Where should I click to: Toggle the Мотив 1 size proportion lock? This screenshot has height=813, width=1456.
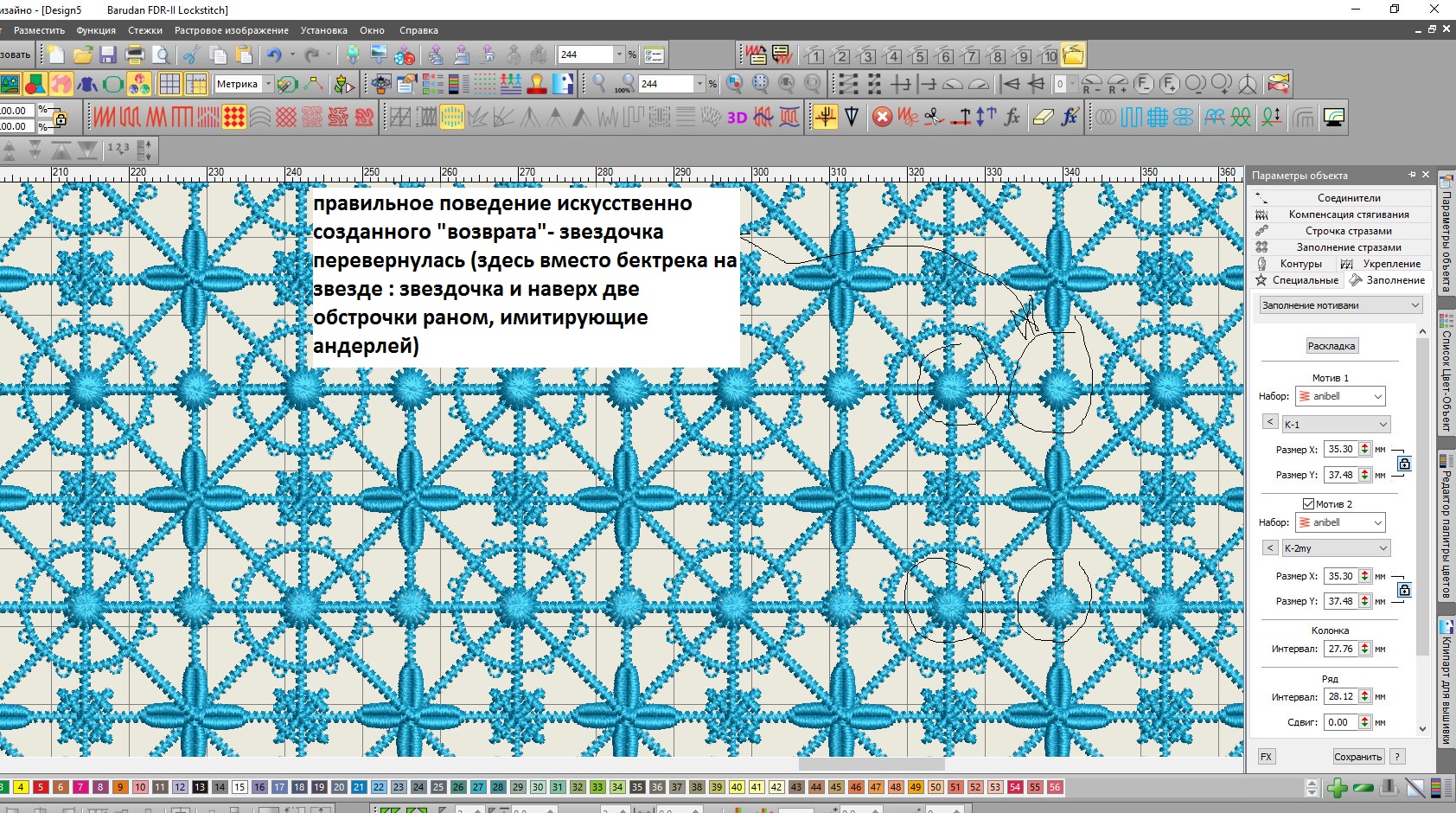click(1404, 464)
